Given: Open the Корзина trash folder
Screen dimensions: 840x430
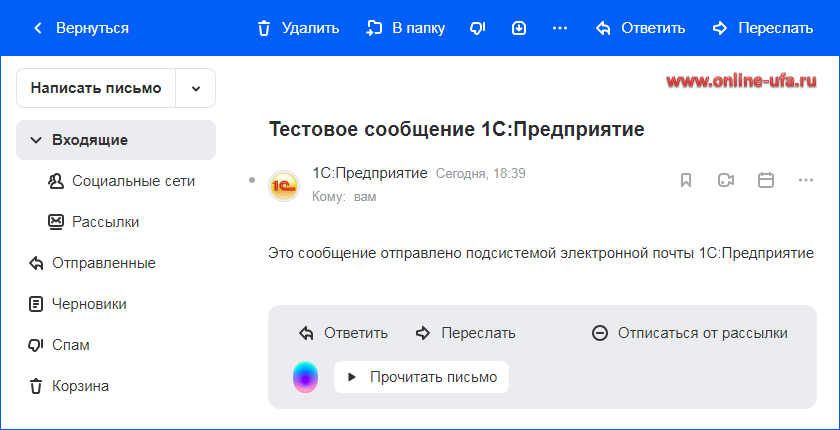Looking at the screenshot, I should tap(69, 386).
